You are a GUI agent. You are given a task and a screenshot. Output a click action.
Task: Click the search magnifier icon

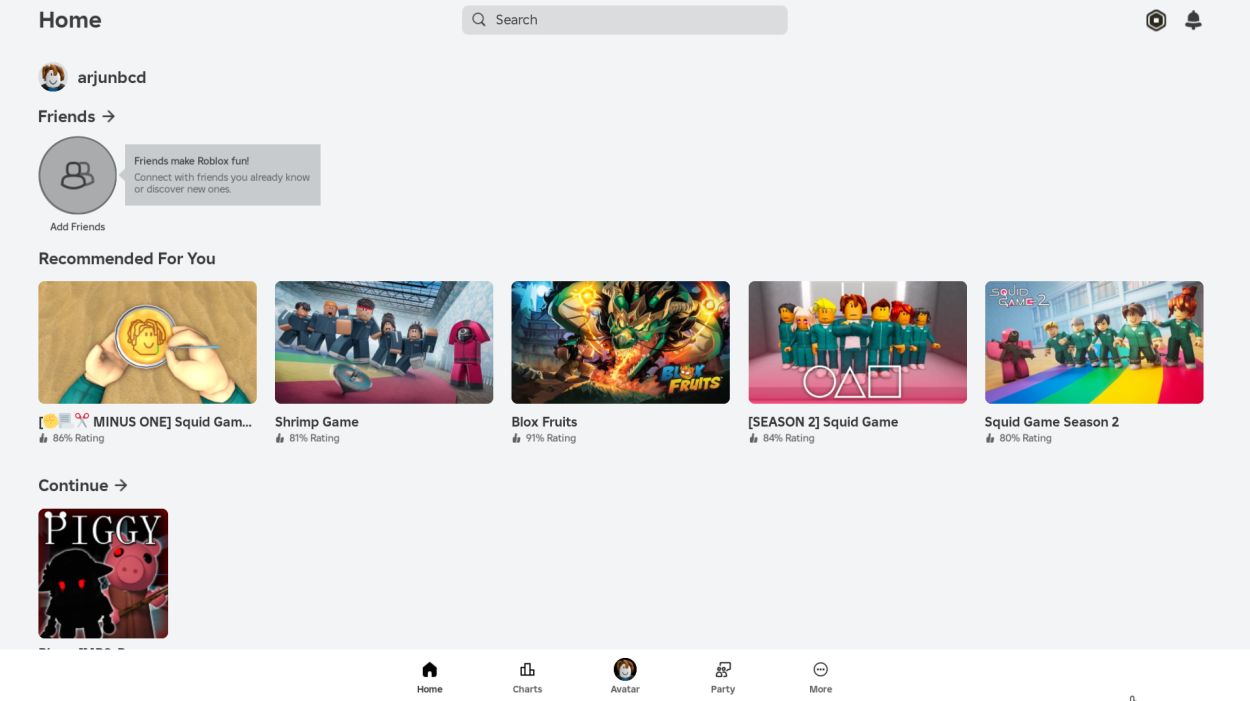(x=478, y=20)
